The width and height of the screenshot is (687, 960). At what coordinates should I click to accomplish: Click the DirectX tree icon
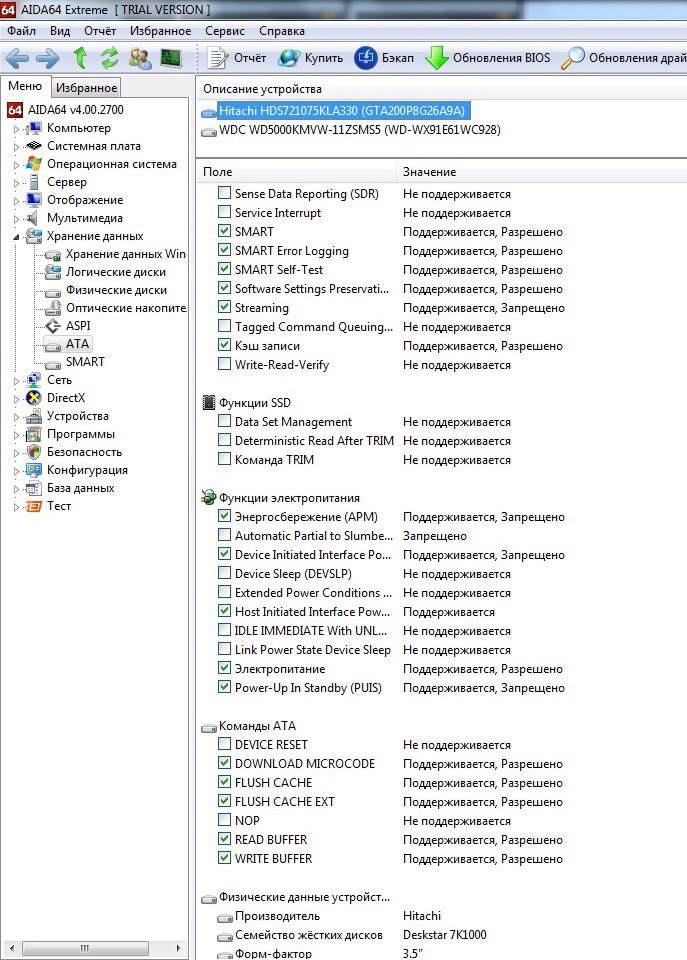(34, 398)
